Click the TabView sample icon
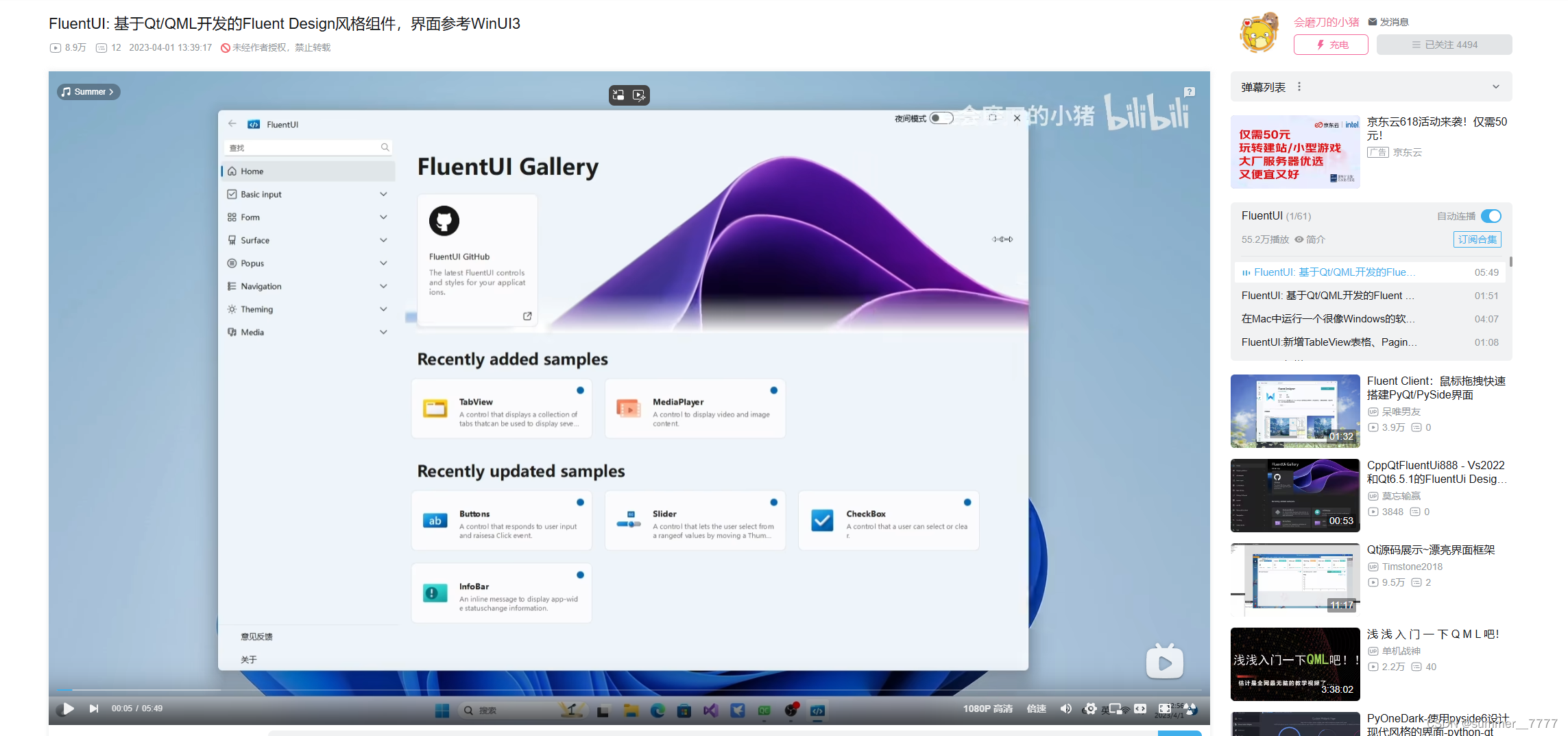The image size is (1568, 736). coord(435,408)
